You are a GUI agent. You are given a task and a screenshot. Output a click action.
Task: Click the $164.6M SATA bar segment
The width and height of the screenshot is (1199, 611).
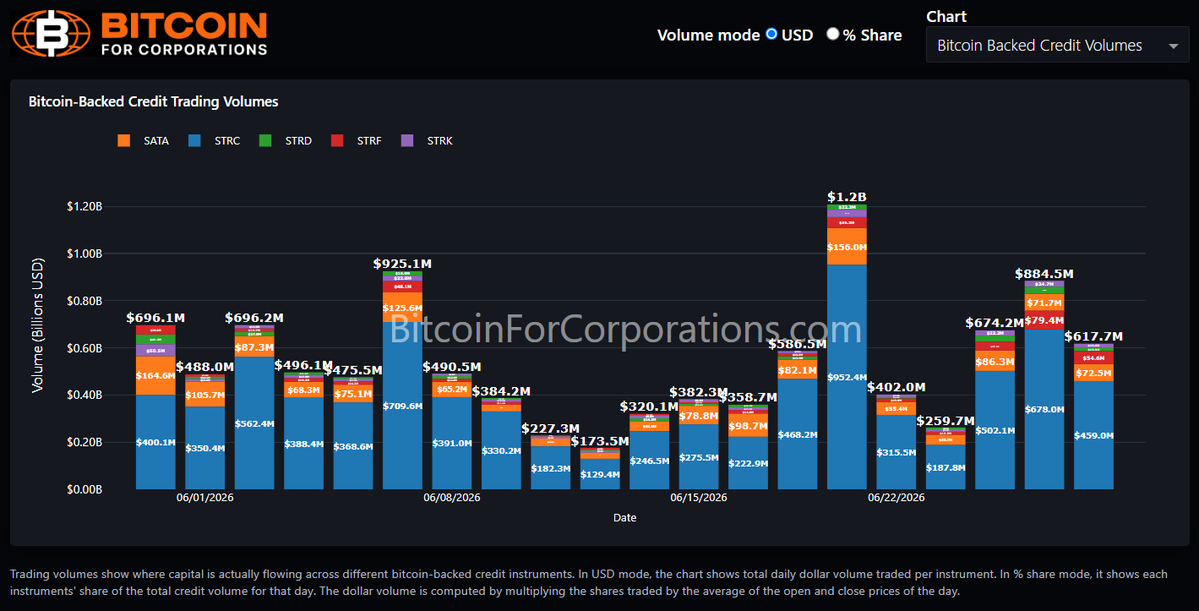point(155,375)
